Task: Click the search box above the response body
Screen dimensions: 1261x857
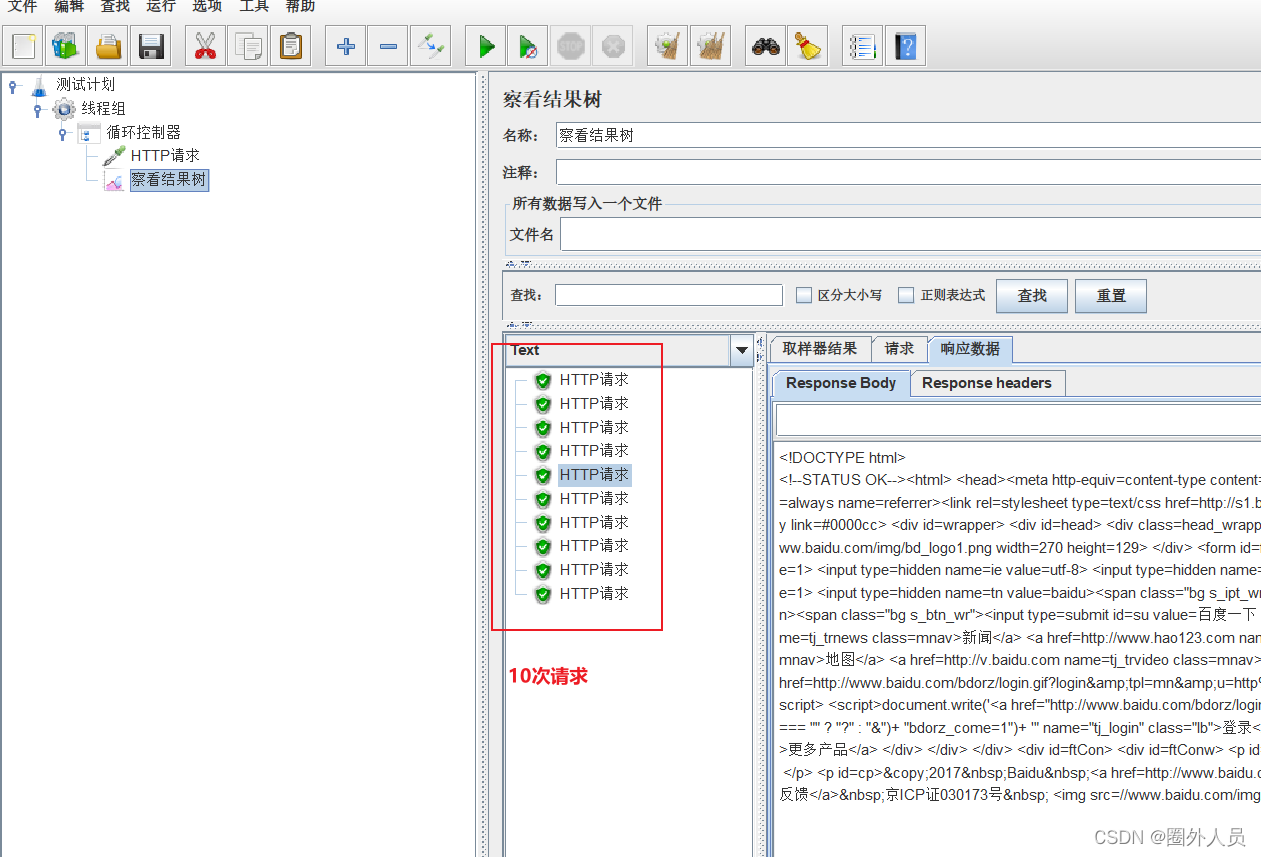Action: pyautogui.click(x=1018, y=419)
